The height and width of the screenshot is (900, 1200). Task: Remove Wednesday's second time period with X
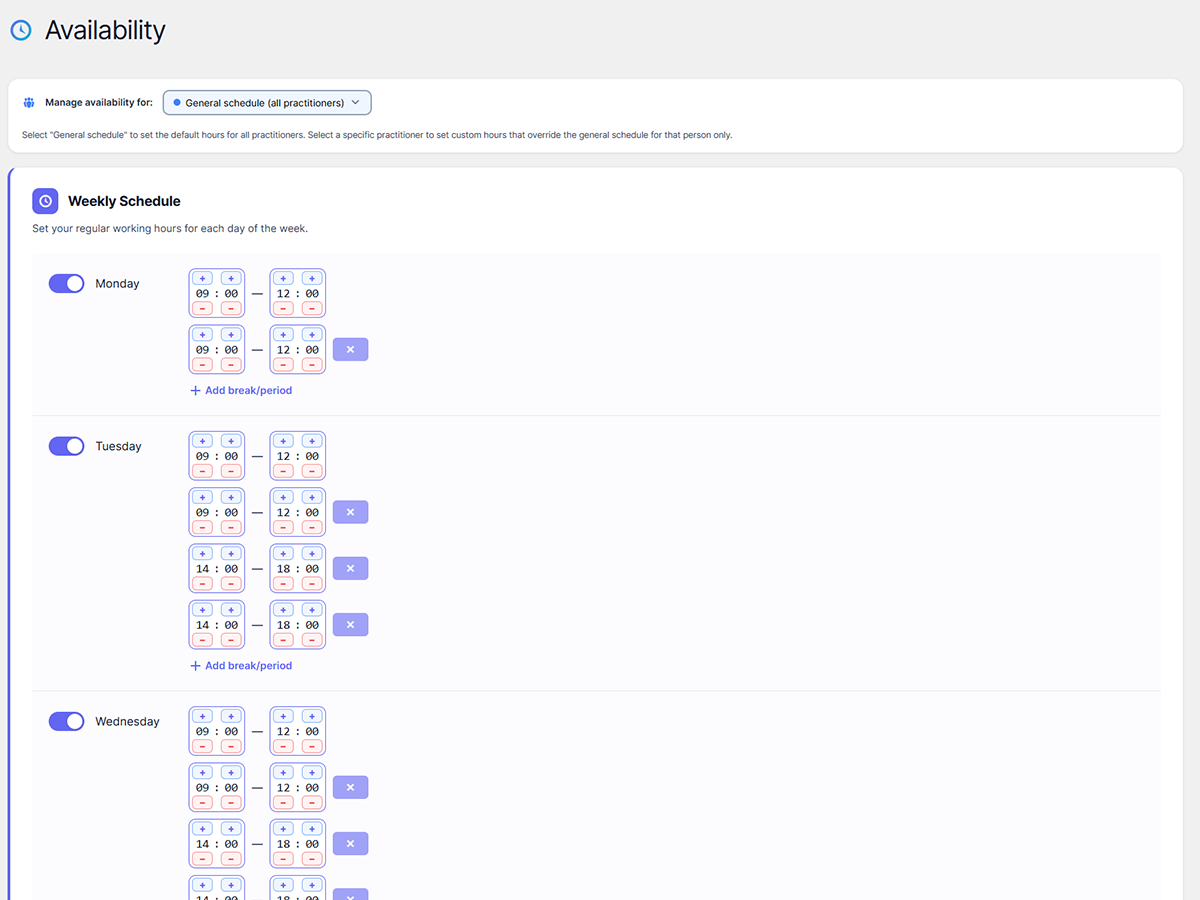point(350,788)
